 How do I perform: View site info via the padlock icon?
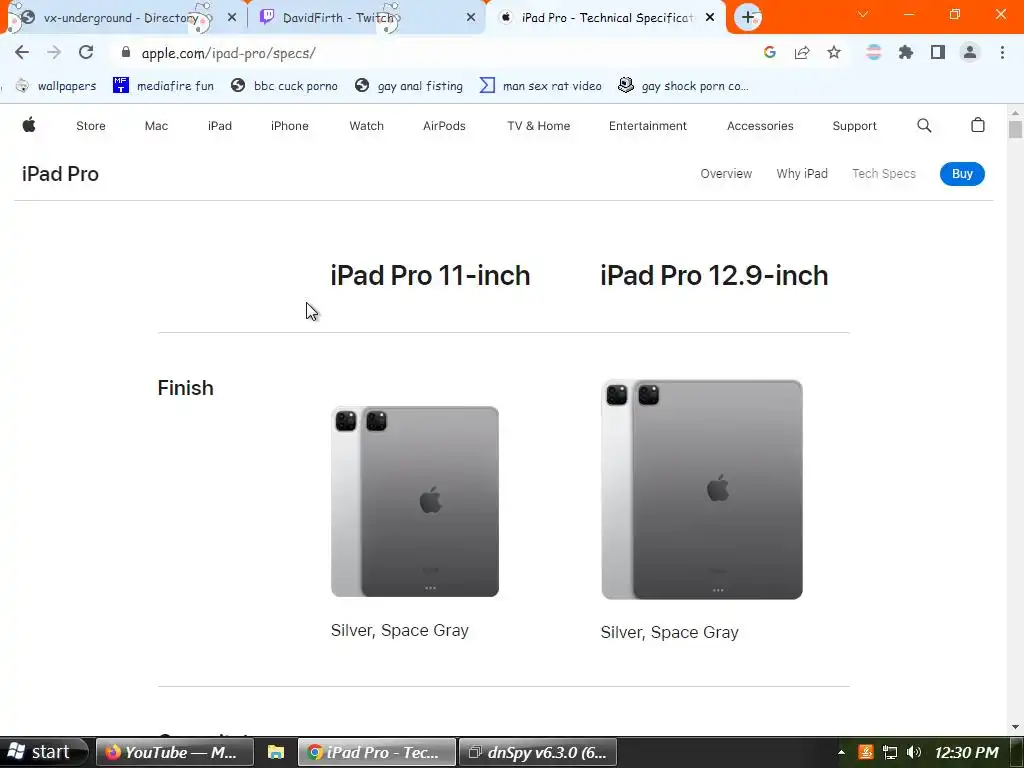(126, 52)
